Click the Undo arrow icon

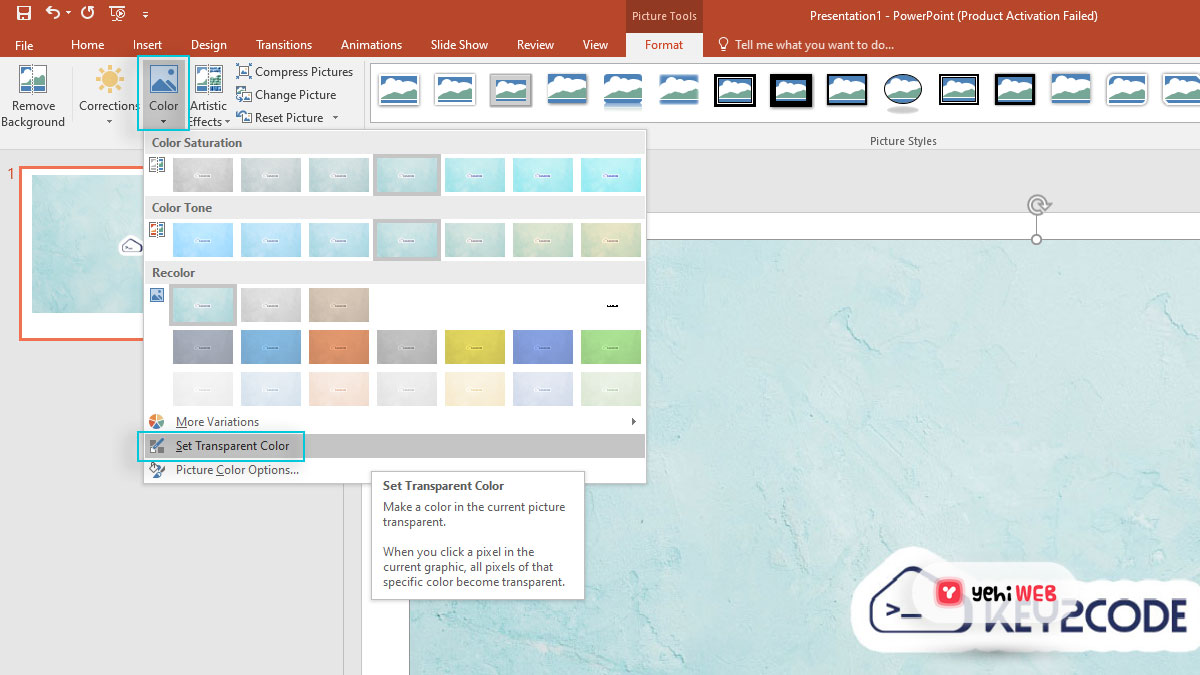50,13
